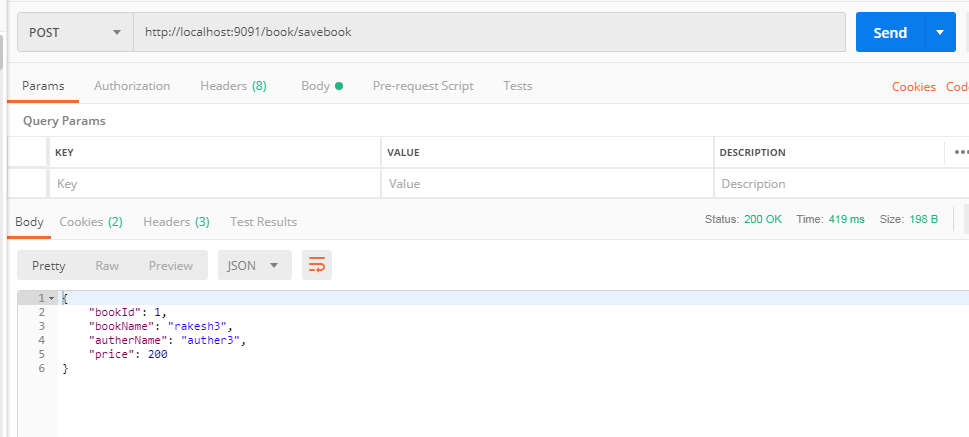Viewport: 969px width, 437px height.
Task: Open the JSON format dropdown
Action: (254, 265)
